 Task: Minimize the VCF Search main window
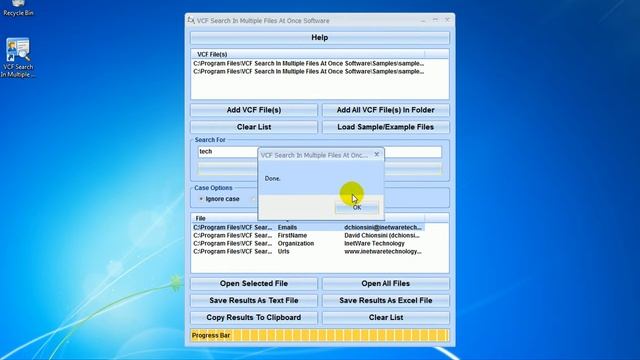(x=423, y=20)
